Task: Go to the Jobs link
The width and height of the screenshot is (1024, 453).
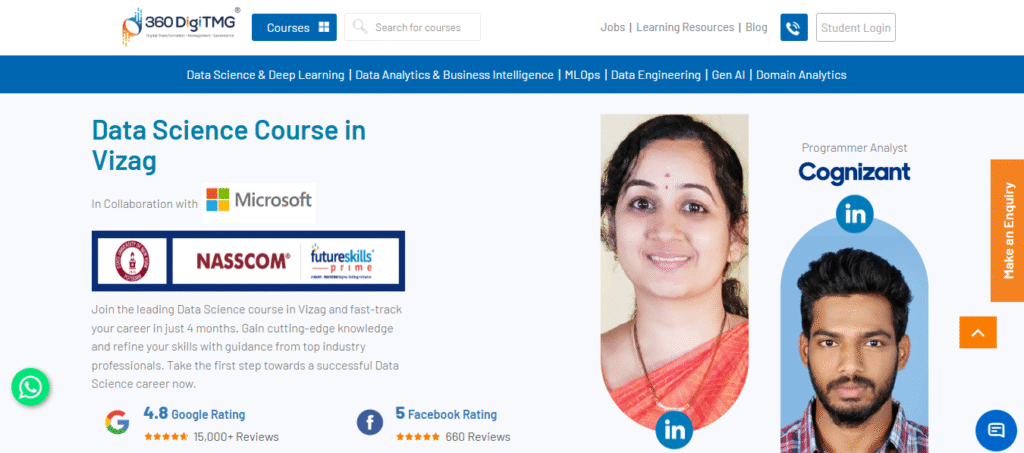Action: click(x=613, y=27)
